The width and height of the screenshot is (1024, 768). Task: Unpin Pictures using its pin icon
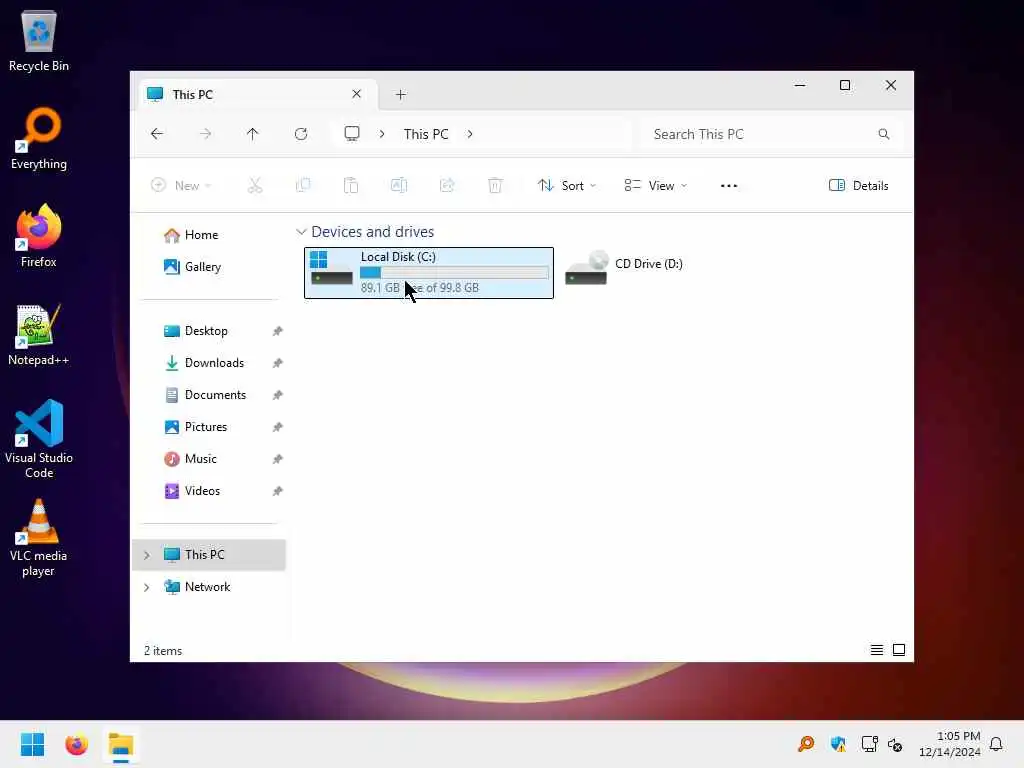point(278,427)
